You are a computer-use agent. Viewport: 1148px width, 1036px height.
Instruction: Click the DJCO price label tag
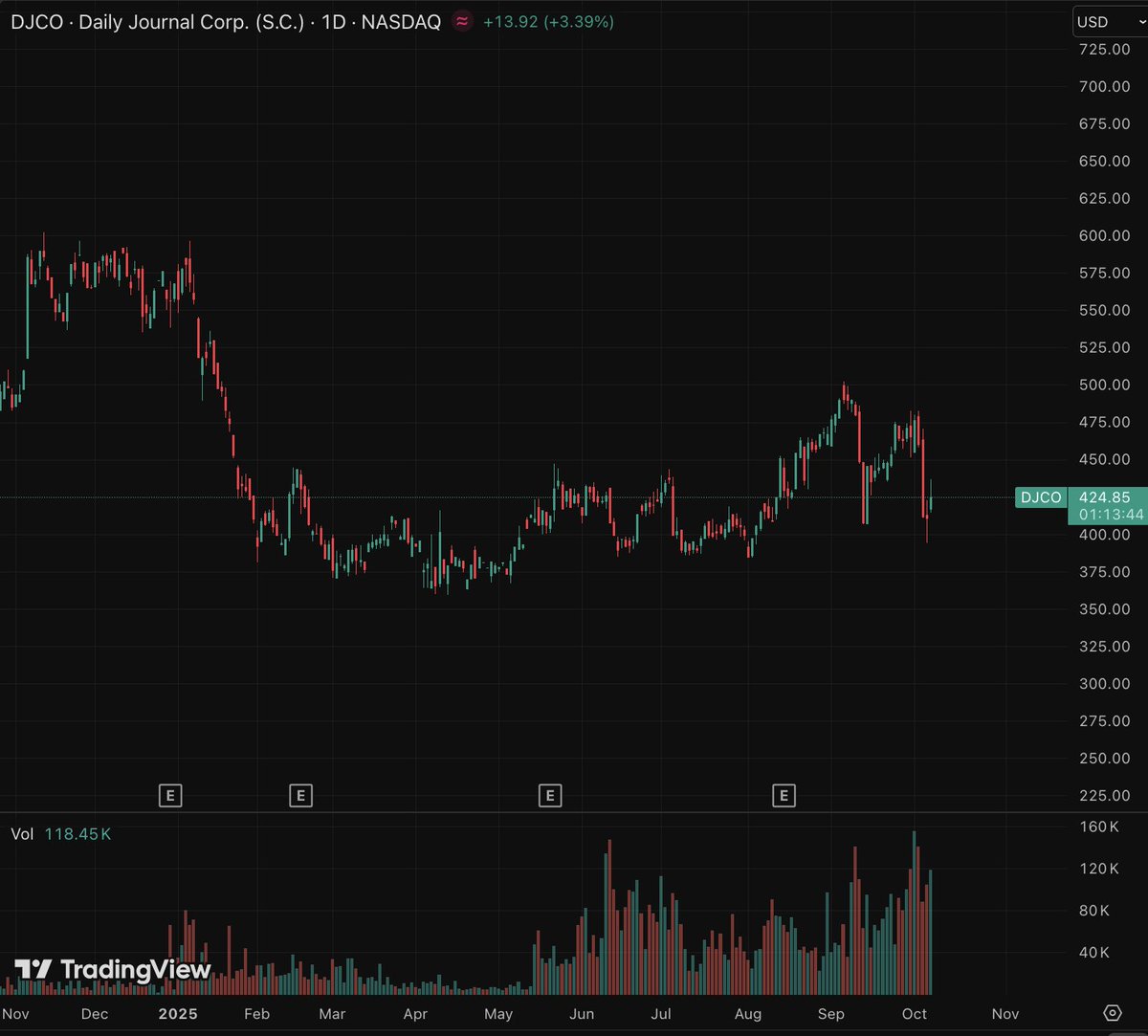1041,497
